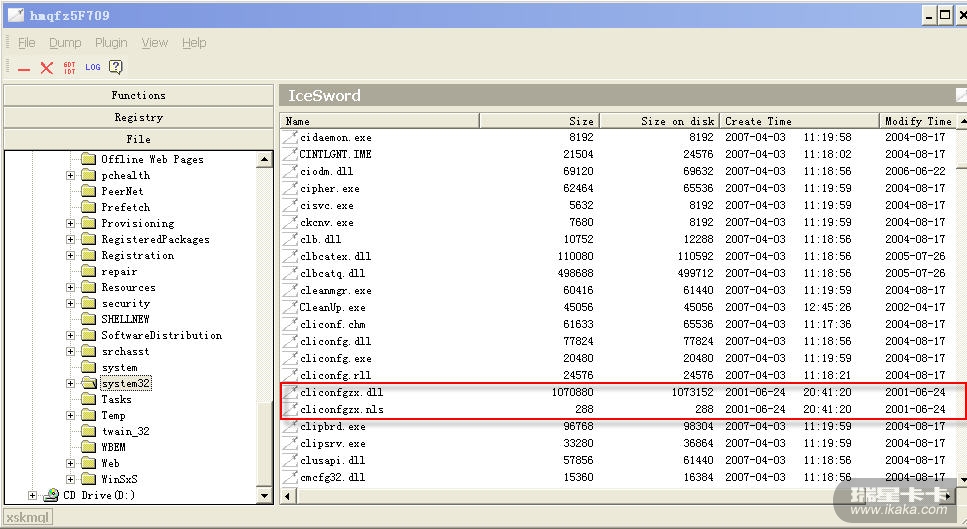Select the CD Drive (D:) icon
Screen dimensions: 967x529
(51, 495)
